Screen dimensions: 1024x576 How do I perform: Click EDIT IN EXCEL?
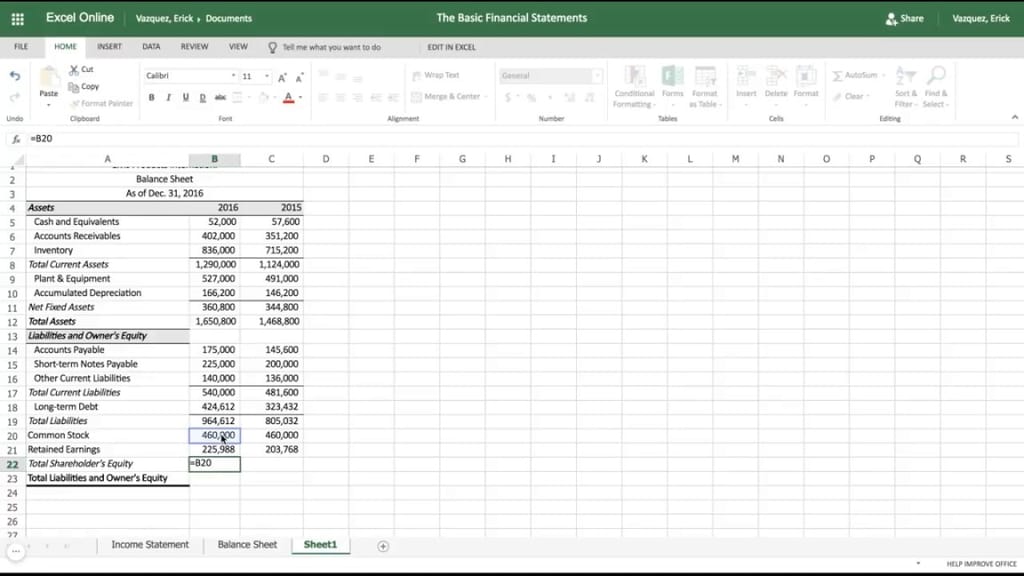(451, 47)
